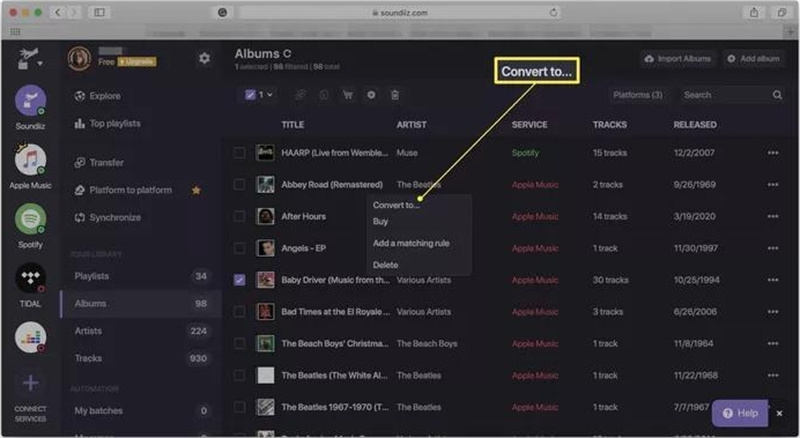Viewport: 800px width, 438px height.
Task: Open the Platforms (3) filter dropdown
Action: point(637,95)
